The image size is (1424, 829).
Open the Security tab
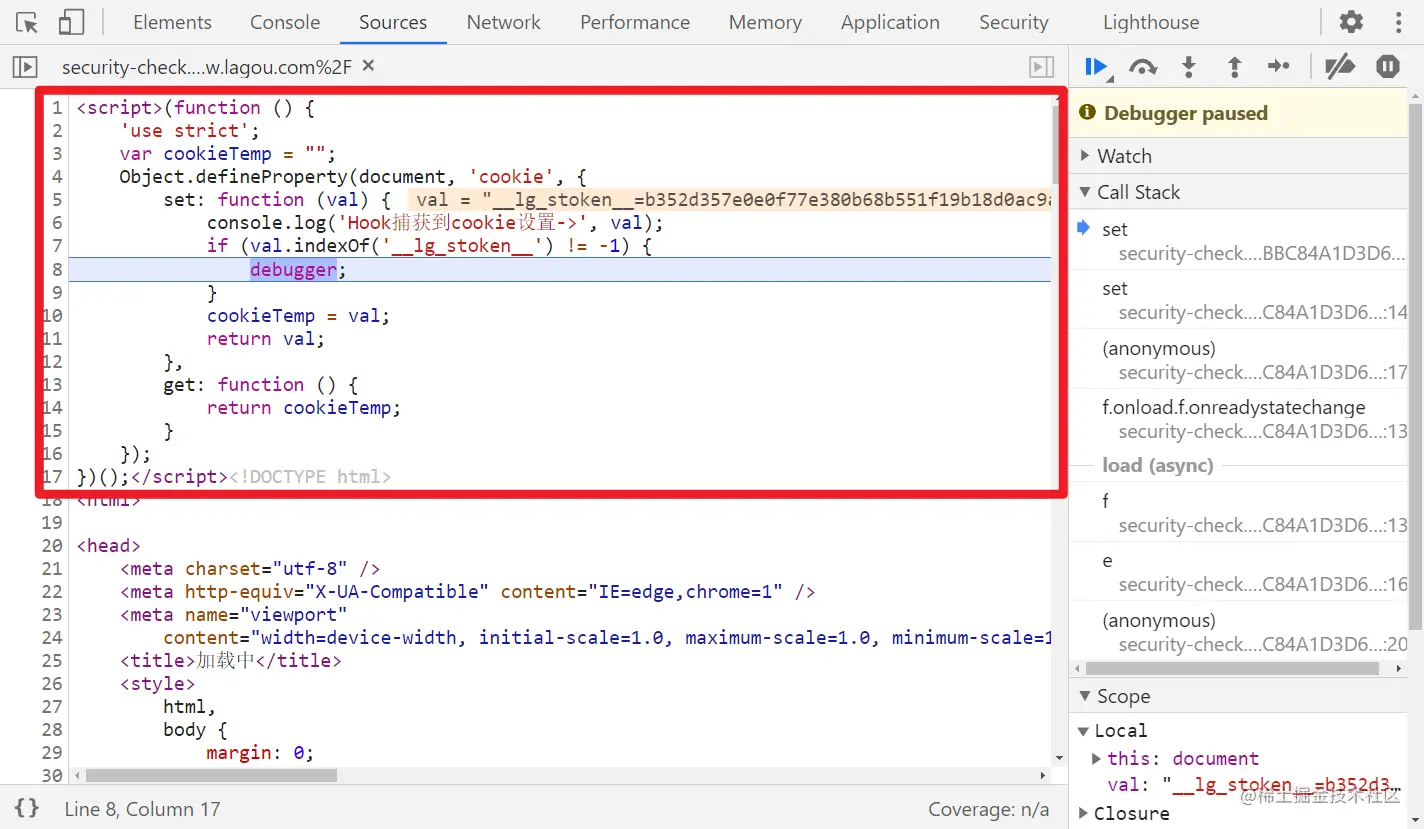tap(1013, 22)
